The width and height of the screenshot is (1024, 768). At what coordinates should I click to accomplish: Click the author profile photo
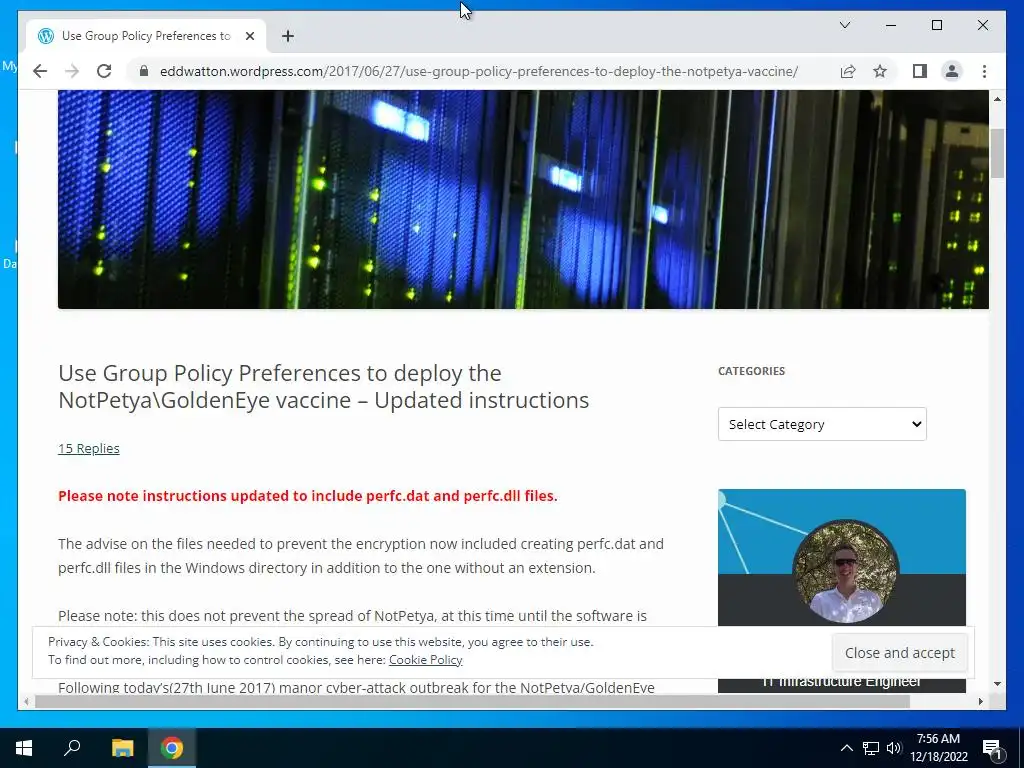(846, 571)
